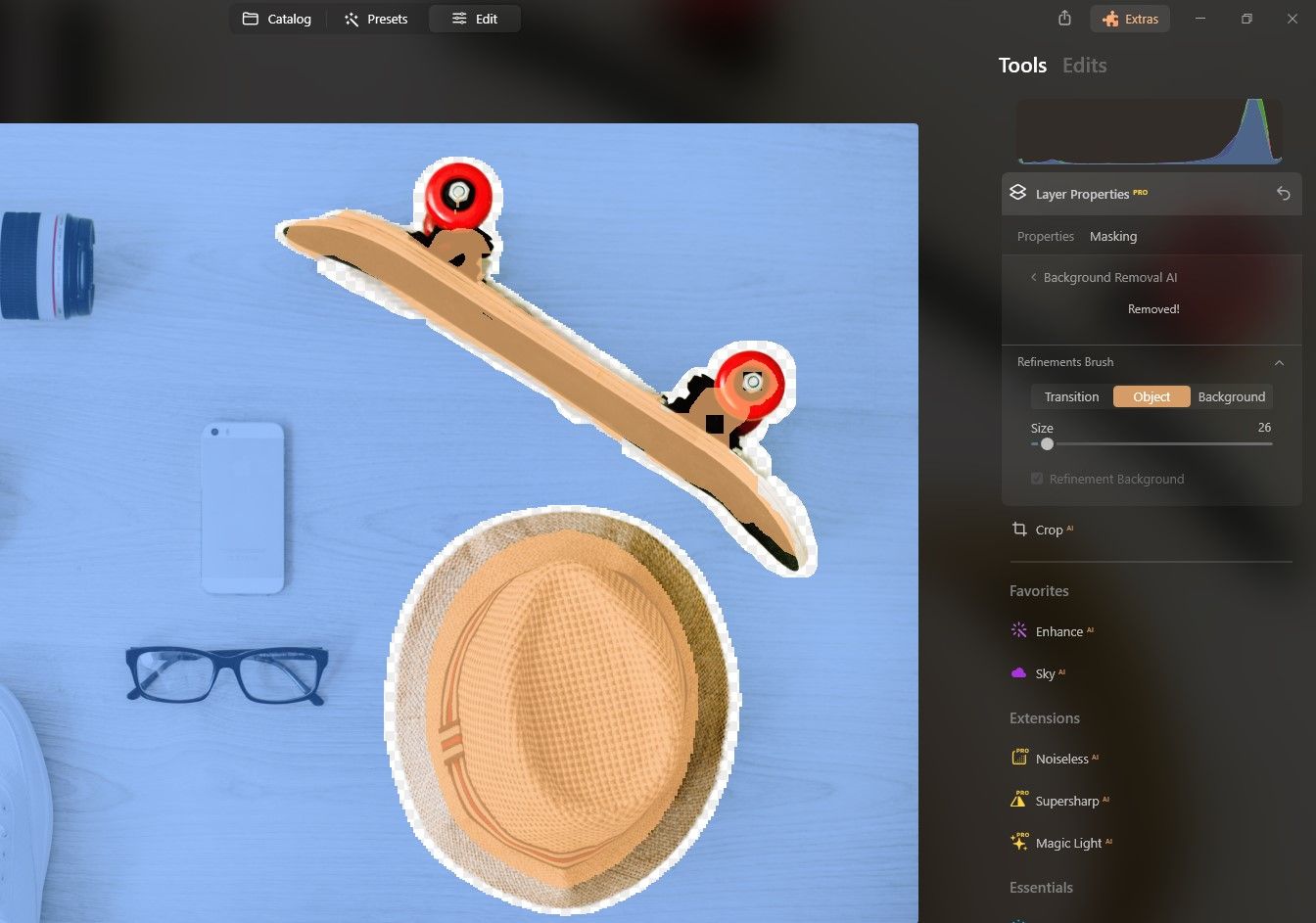Click the "Removed!" status text

[1153, 309]
